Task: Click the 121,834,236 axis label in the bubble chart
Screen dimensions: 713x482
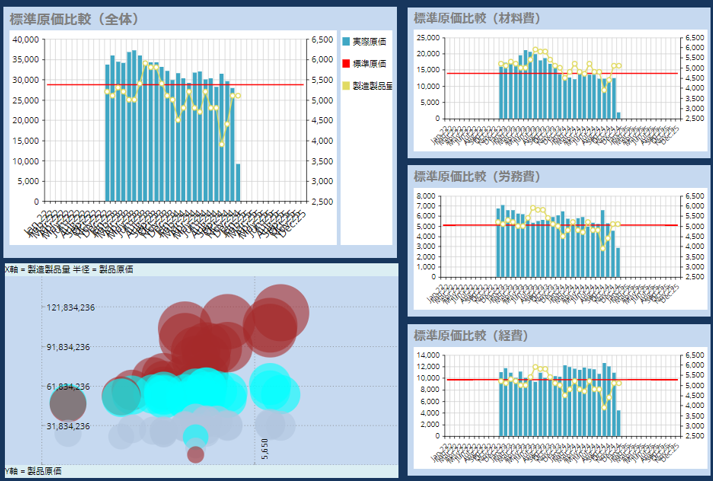Action: pos(70,307)
